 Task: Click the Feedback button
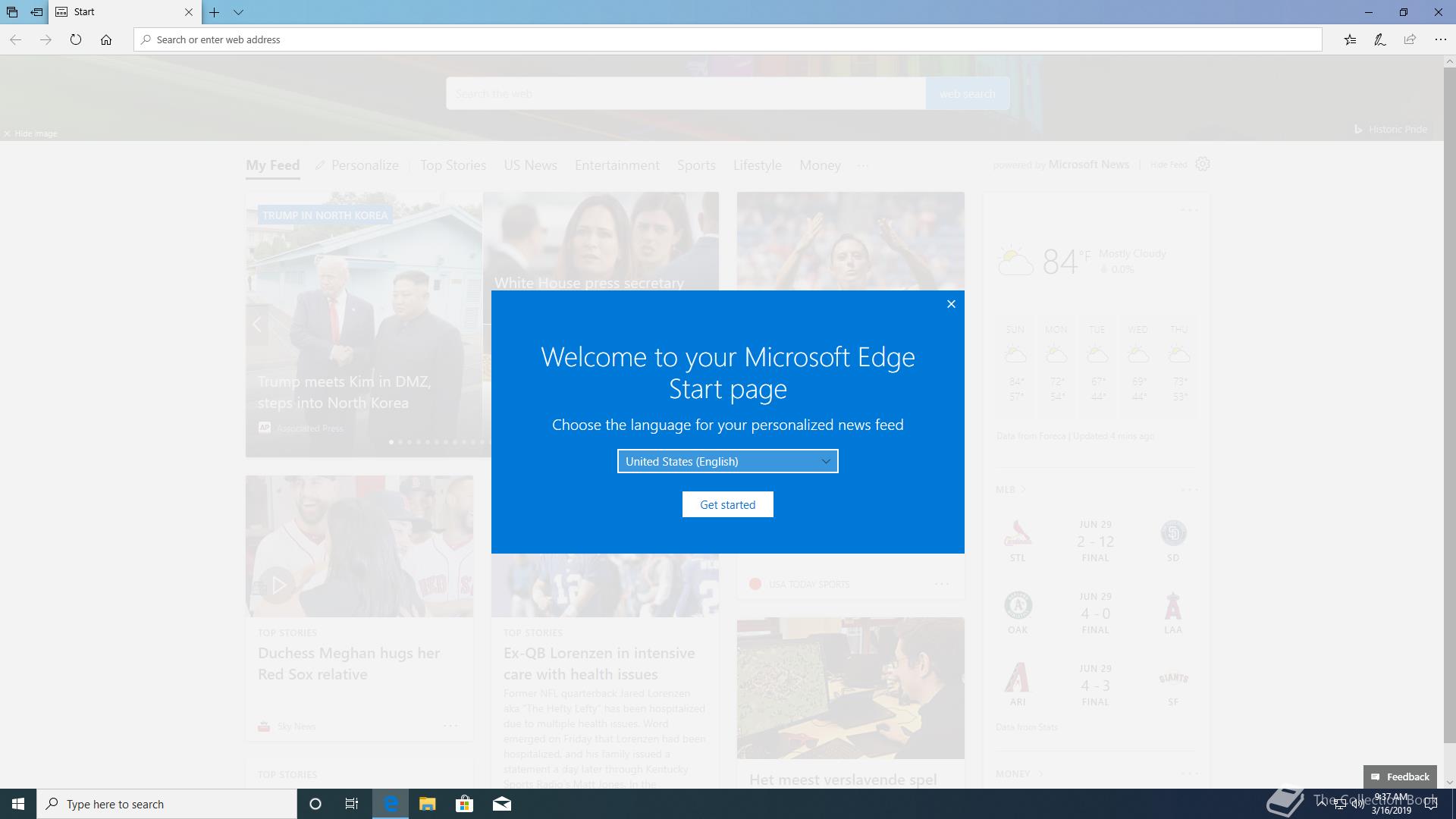1400,777
